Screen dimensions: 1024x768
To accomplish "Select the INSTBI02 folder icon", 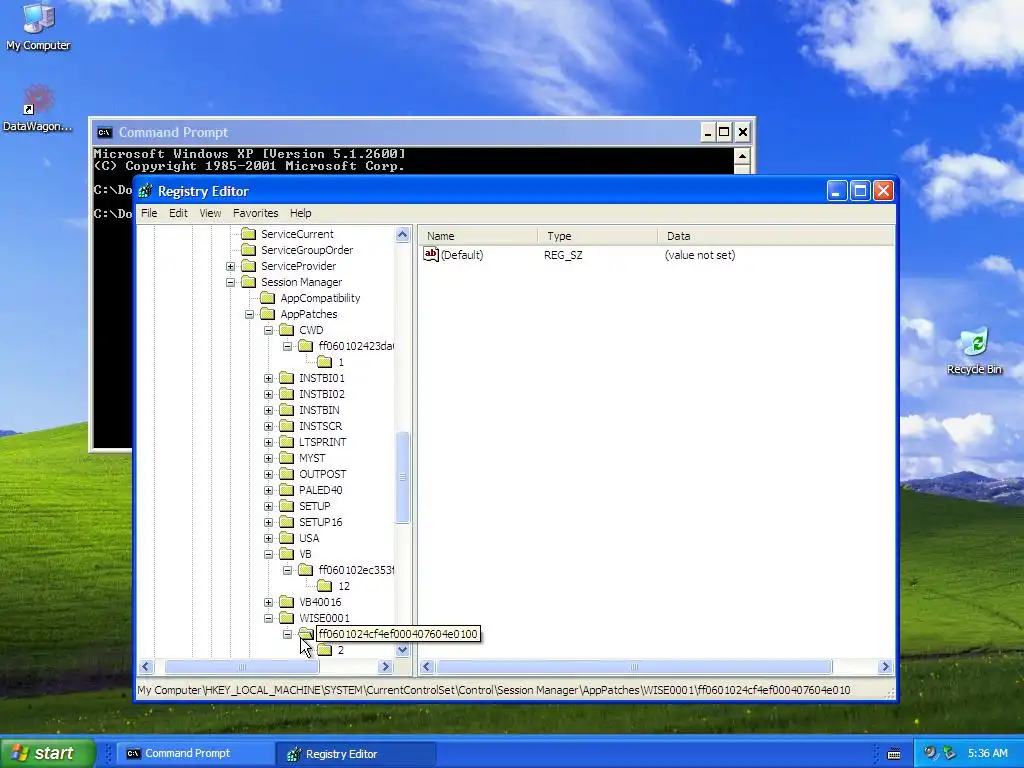I will pos(286,394).
